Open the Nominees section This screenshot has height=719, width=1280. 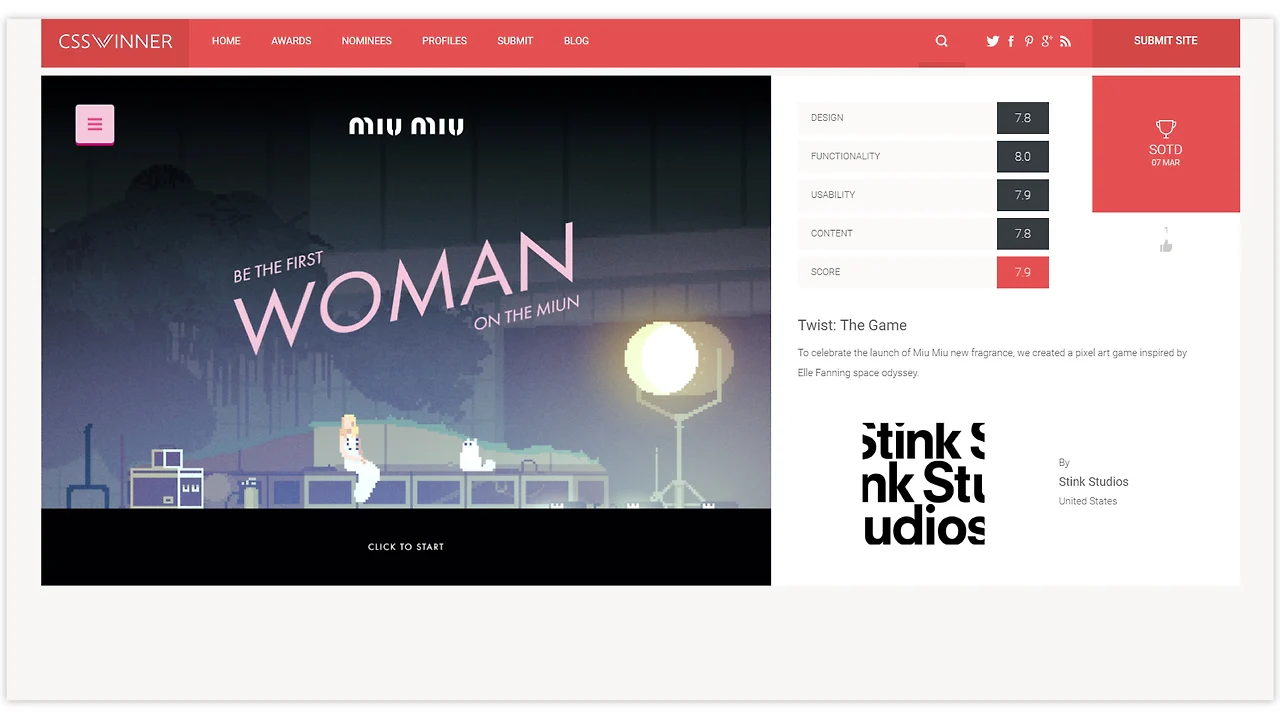[x=367, y=41]
